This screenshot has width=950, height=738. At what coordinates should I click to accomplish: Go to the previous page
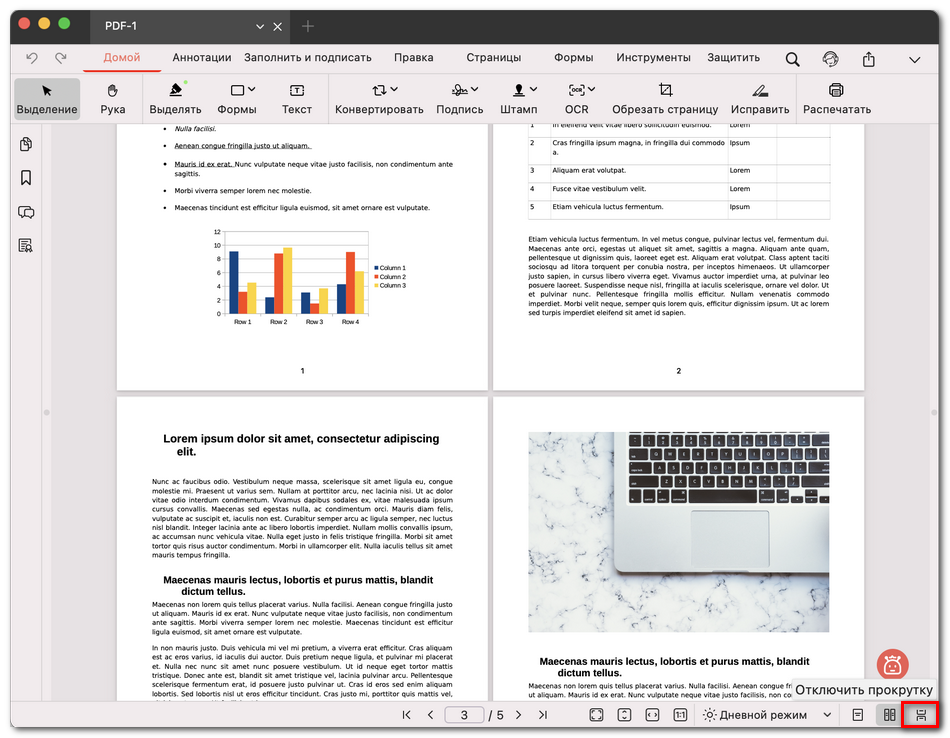[430, 715]
